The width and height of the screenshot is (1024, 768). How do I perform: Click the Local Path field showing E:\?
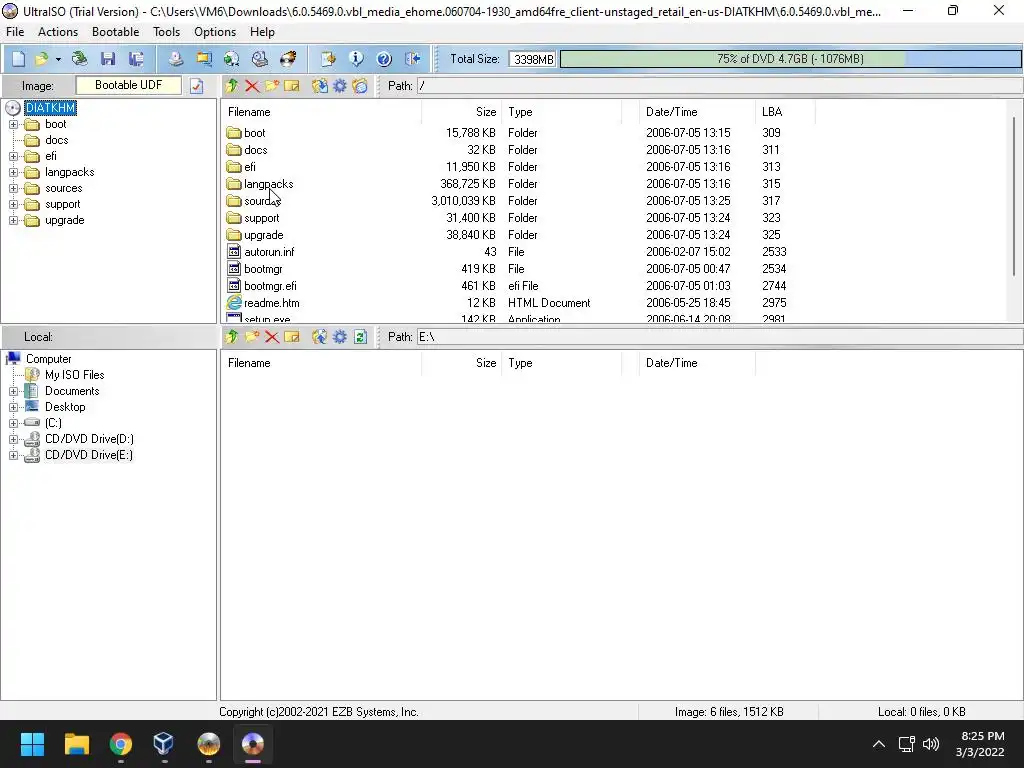point(720,337)
